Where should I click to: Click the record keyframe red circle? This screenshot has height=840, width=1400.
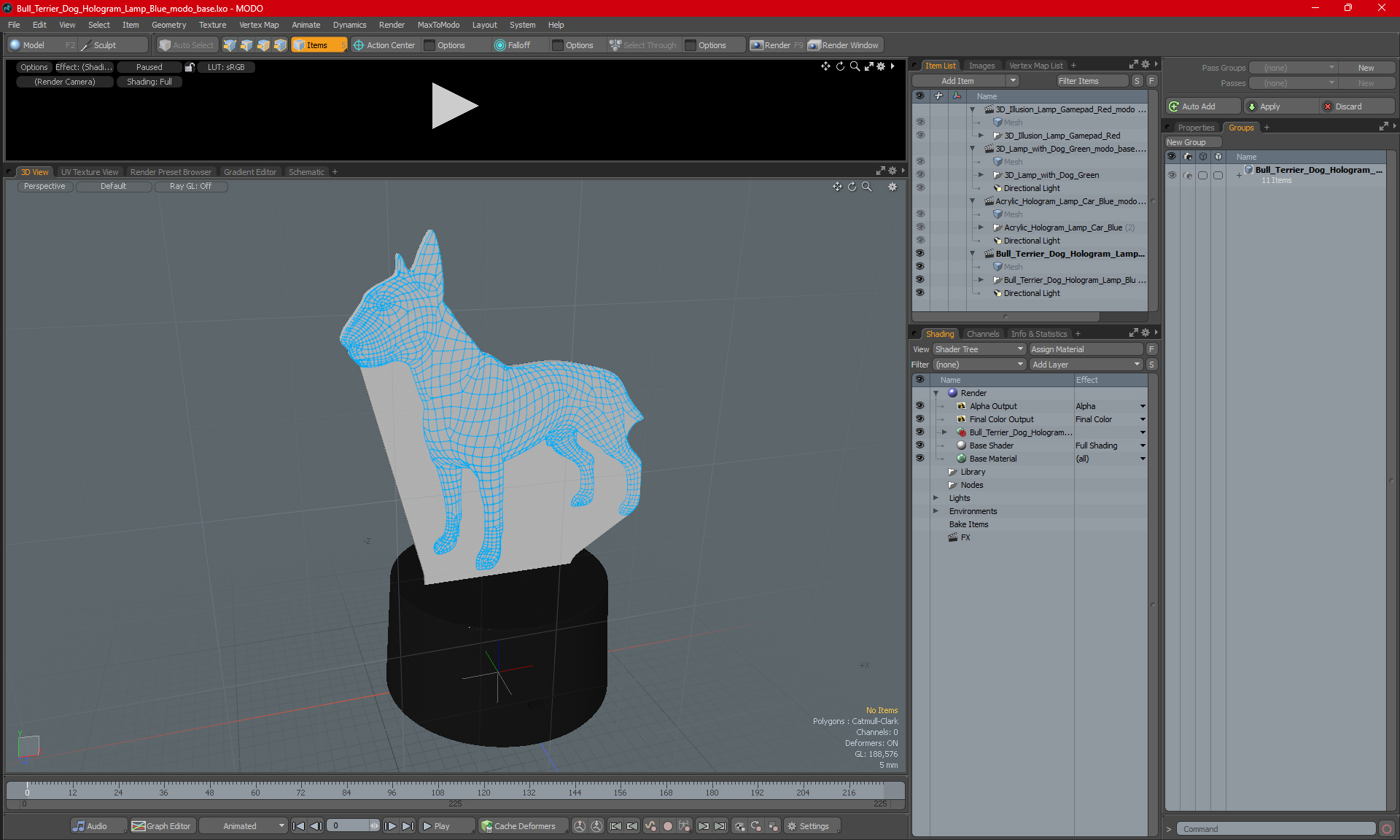[667, 826]
